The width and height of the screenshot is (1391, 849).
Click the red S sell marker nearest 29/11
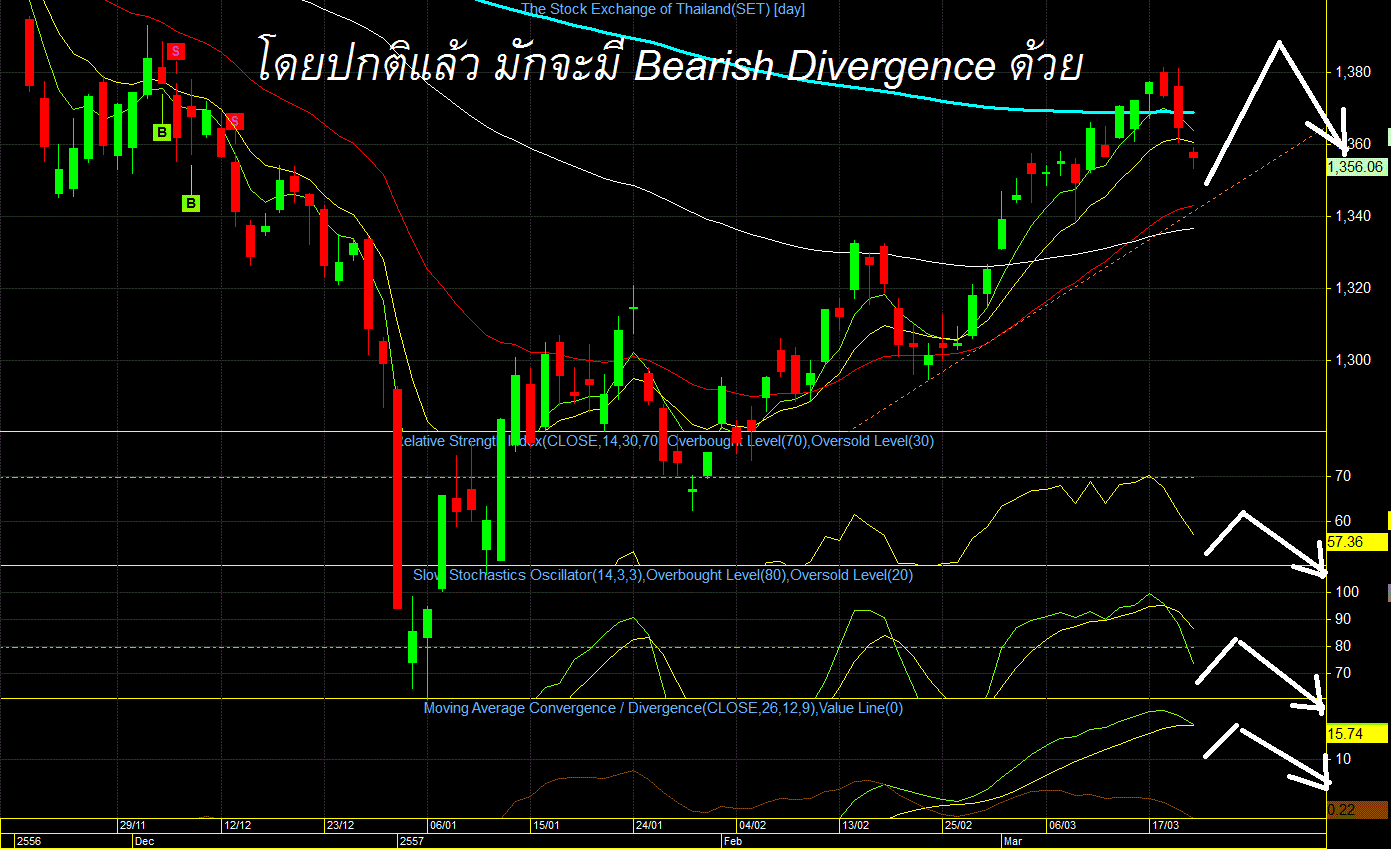point(175,50)
